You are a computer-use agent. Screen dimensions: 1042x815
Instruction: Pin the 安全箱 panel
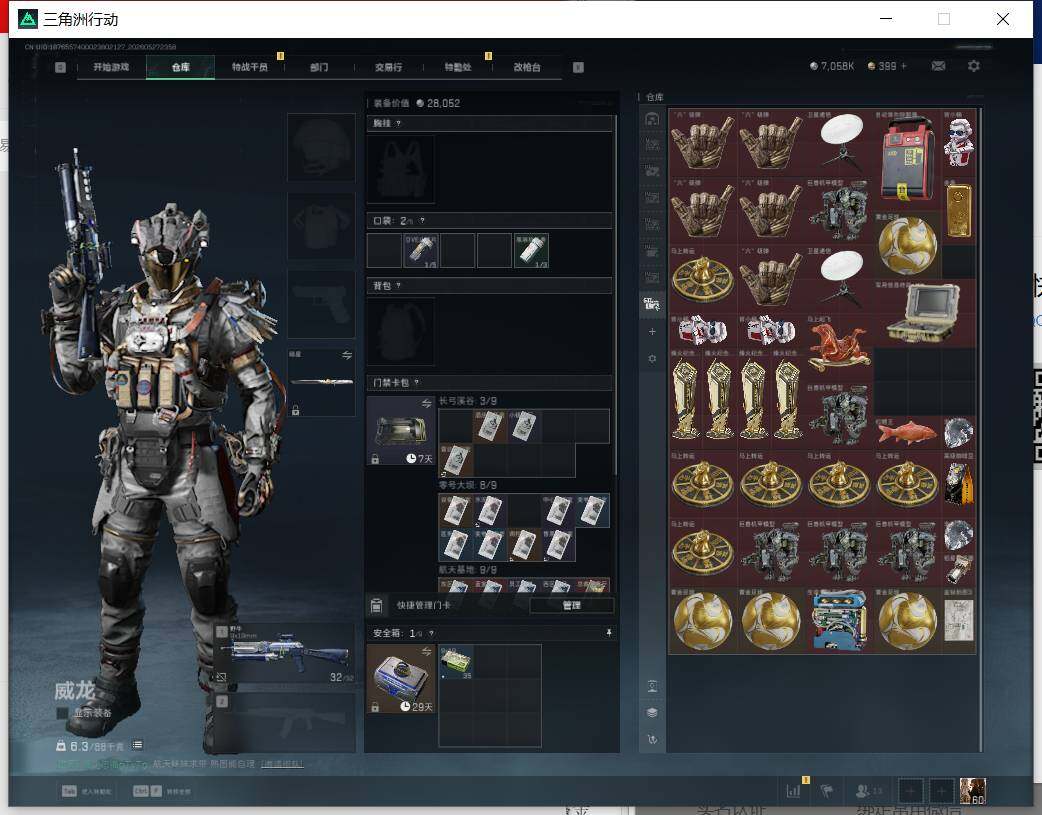608,634
